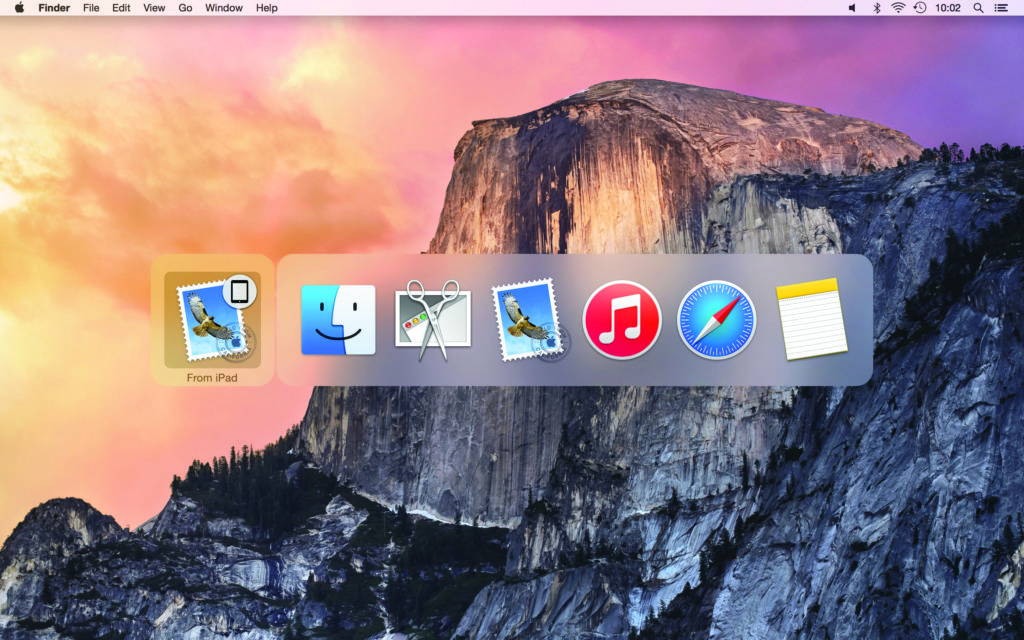Switch to Safari compass icon

[x=716, y=320]
